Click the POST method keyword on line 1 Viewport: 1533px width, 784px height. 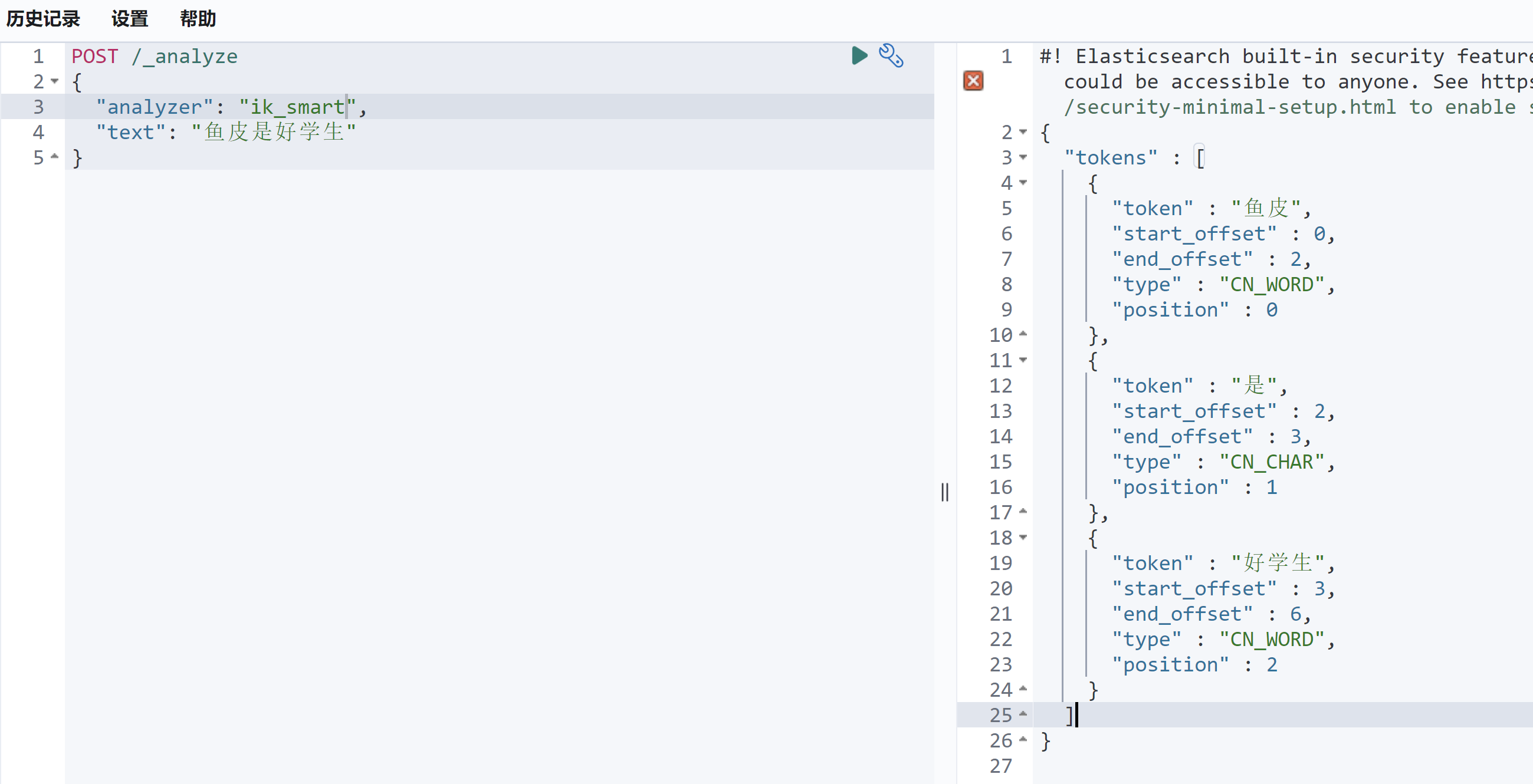94,57
